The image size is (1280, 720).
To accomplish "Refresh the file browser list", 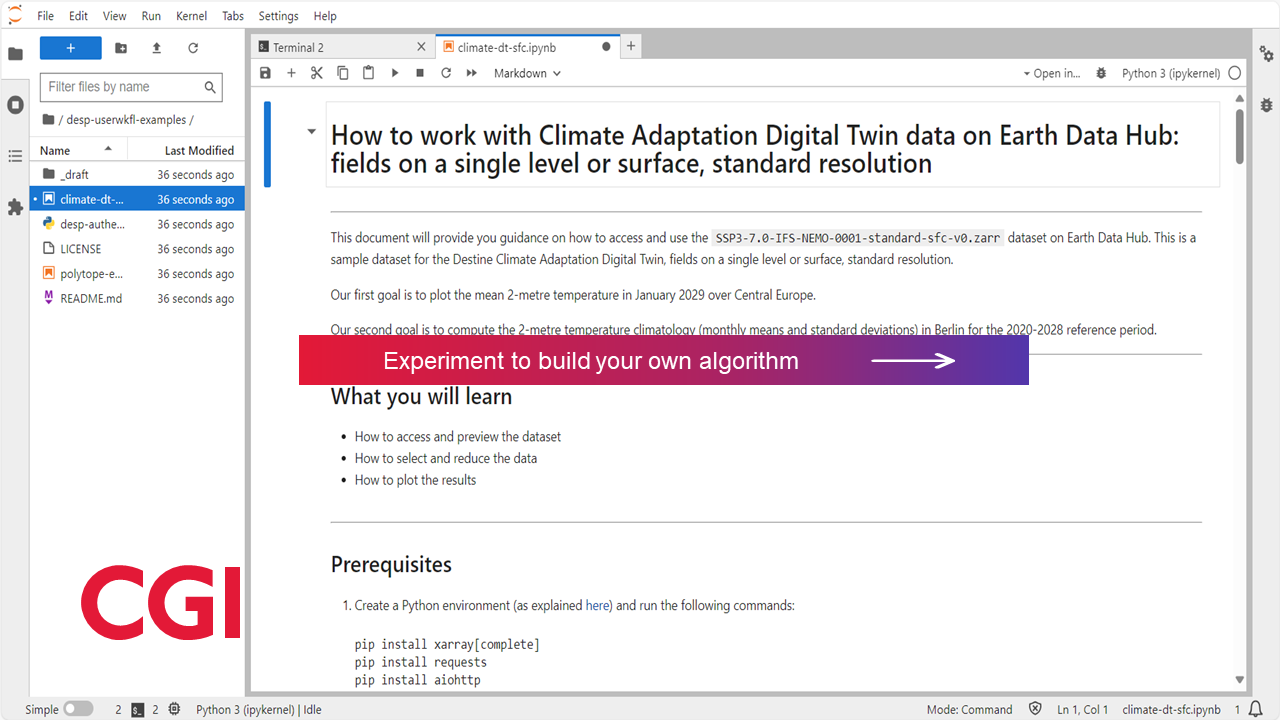I will [193, 48].
